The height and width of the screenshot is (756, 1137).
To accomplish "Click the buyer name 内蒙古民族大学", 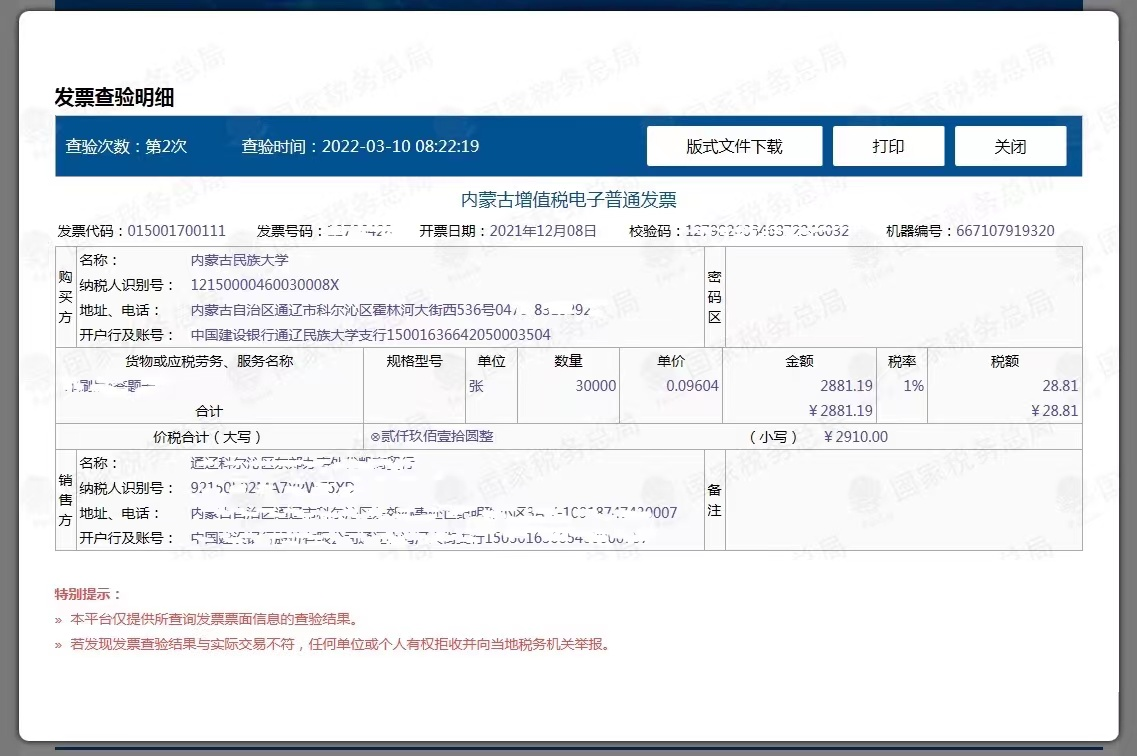I will point(239,260).
